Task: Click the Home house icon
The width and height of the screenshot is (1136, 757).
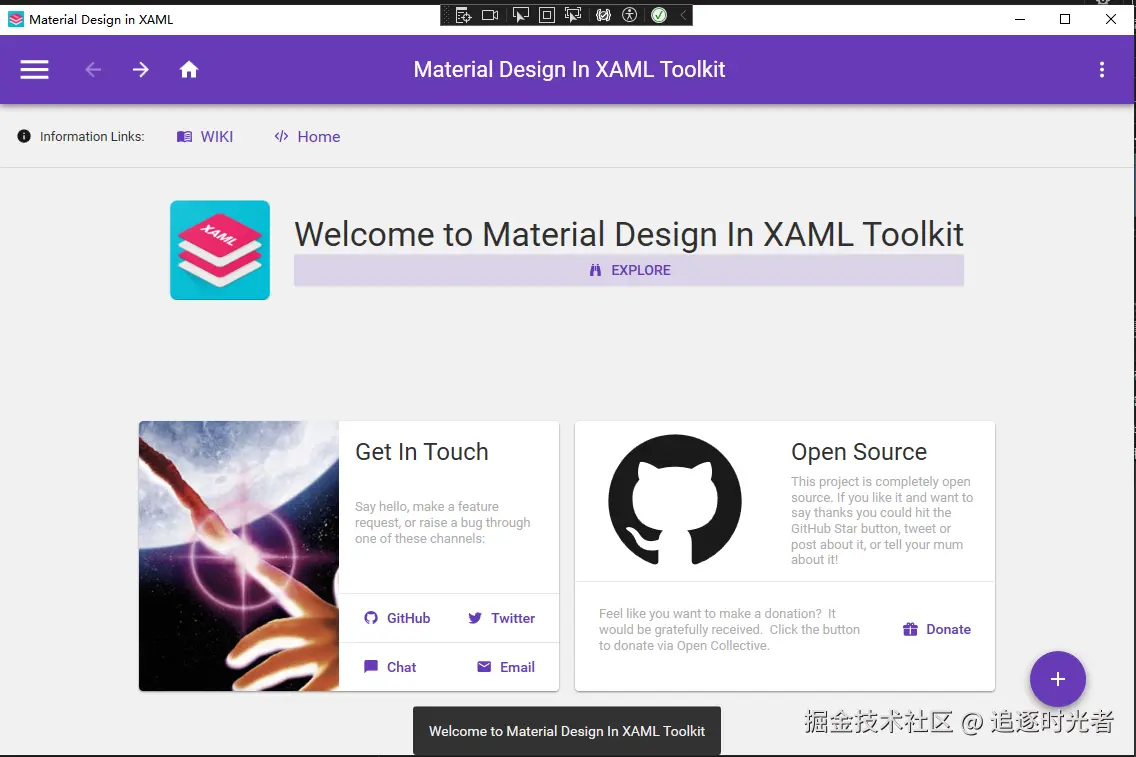Action: 189,70
